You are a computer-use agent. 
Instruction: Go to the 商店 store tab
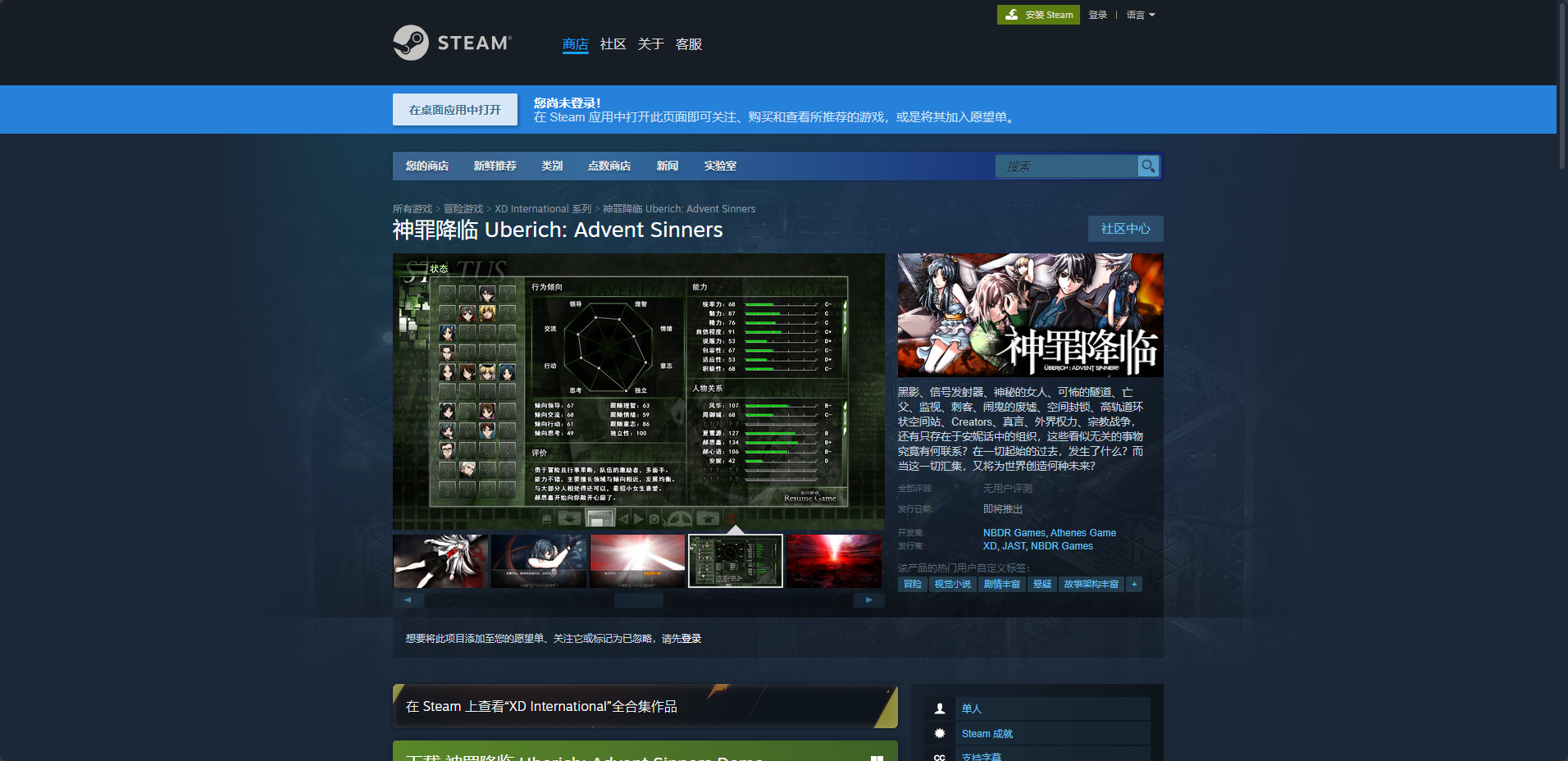point(576,44)
